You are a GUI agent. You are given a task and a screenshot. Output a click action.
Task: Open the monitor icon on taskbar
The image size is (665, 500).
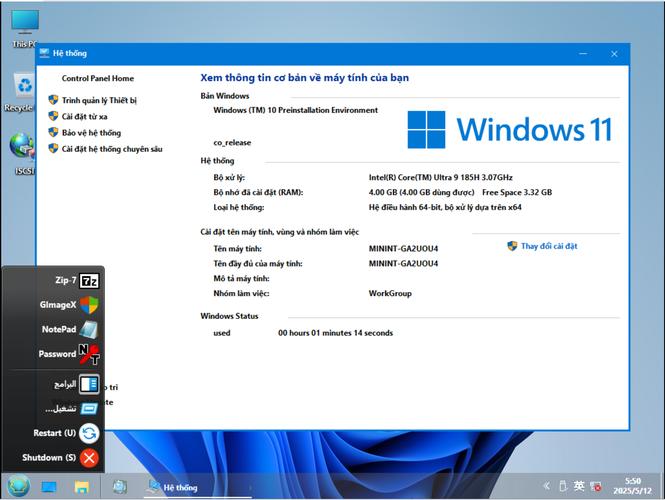(x=49, y=487)
